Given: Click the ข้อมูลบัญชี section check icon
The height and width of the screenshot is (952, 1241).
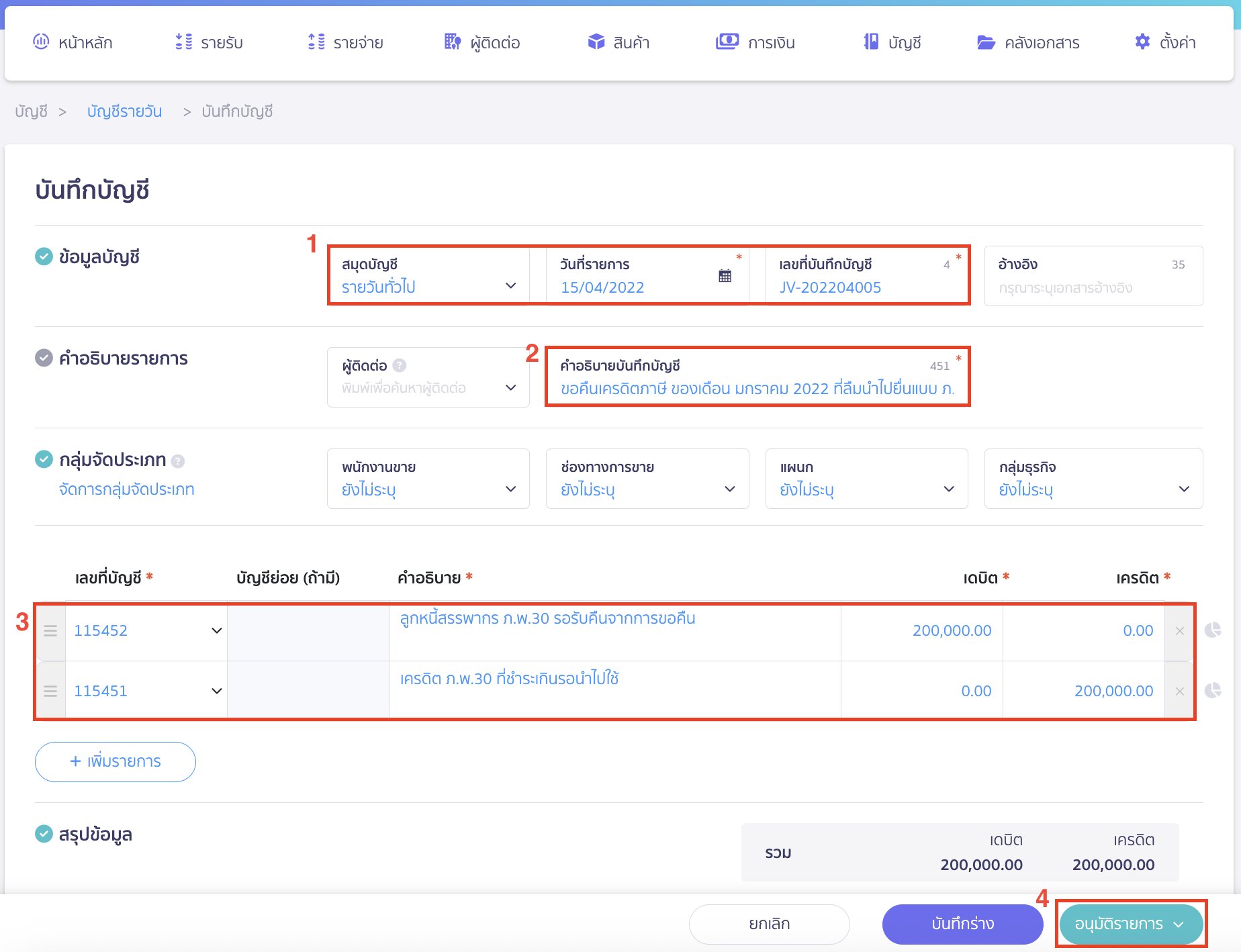Looking at the screenshot, I should [x=44, y=256].
